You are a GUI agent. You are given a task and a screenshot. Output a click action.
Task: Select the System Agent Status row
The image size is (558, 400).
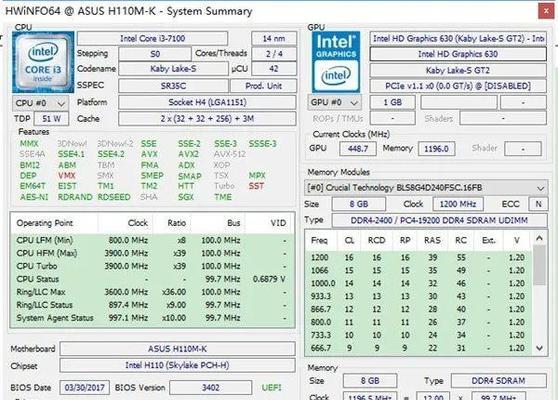point(153,318)
